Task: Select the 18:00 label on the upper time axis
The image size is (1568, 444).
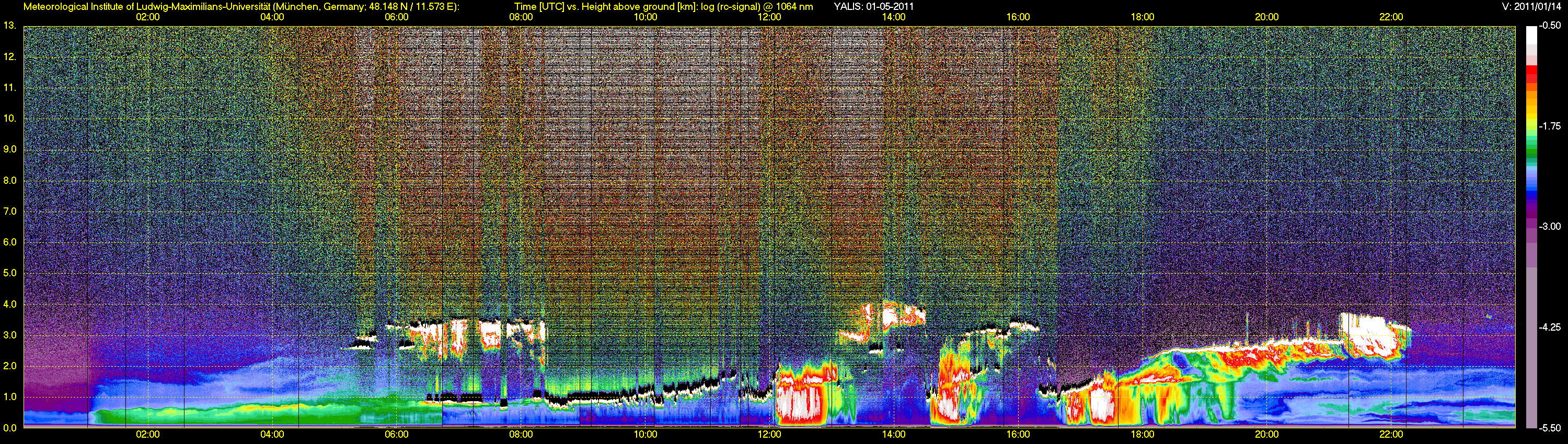Action: 1143,17
